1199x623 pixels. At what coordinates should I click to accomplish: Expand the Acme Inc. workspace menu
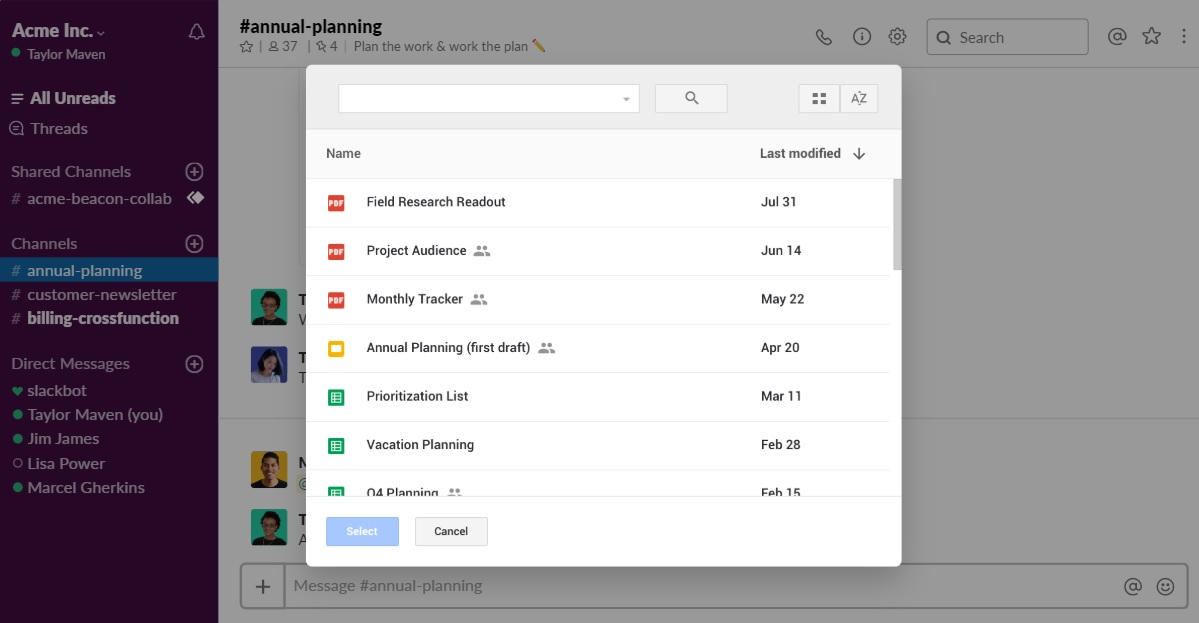click(101, 32)
